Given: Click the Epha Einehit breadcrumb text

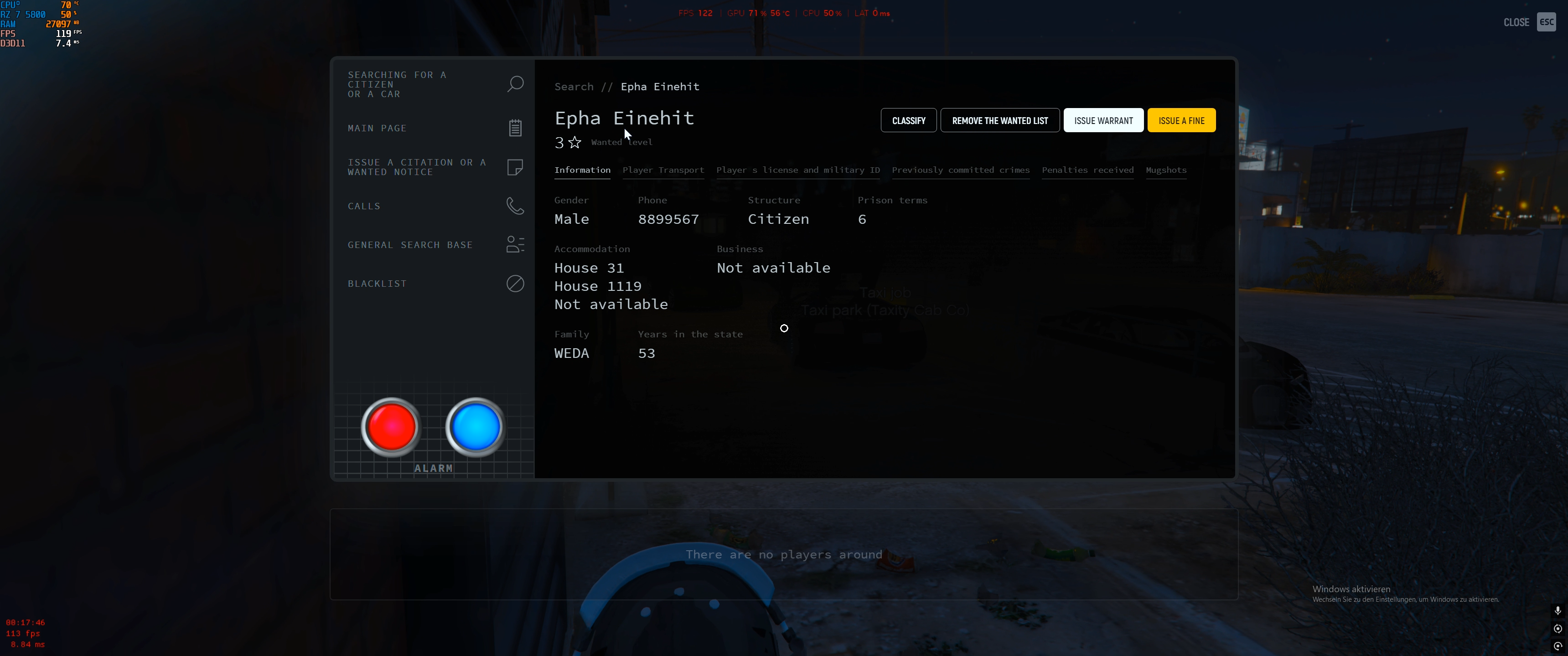Looking at the screenshot, I should [x=660, y=87].
